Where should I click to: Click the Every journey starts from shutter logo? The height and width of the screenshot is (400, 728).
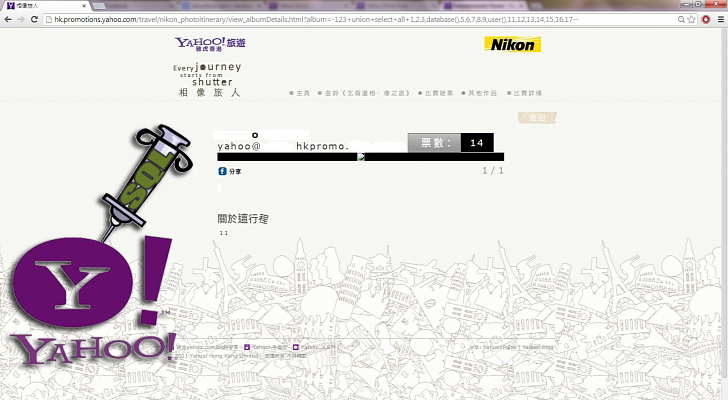pyautogui.click(x=208, y=79)
